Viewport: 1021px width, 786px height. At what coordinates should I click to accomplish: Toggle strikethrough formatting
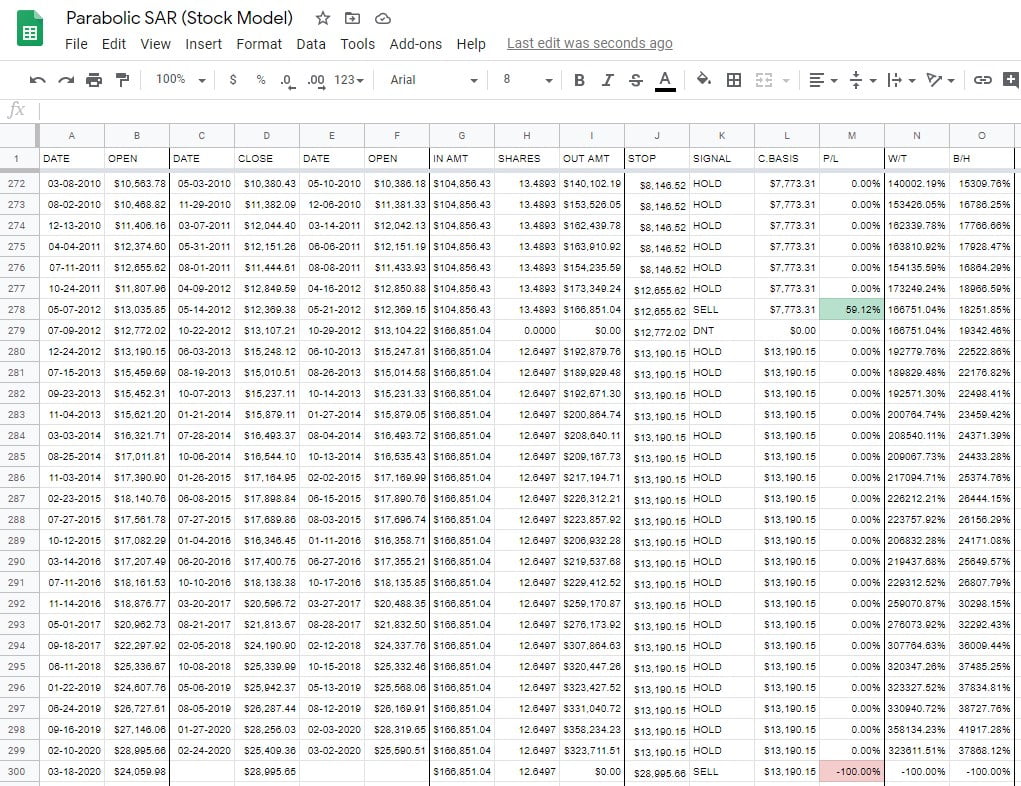(x=636, y=80)
